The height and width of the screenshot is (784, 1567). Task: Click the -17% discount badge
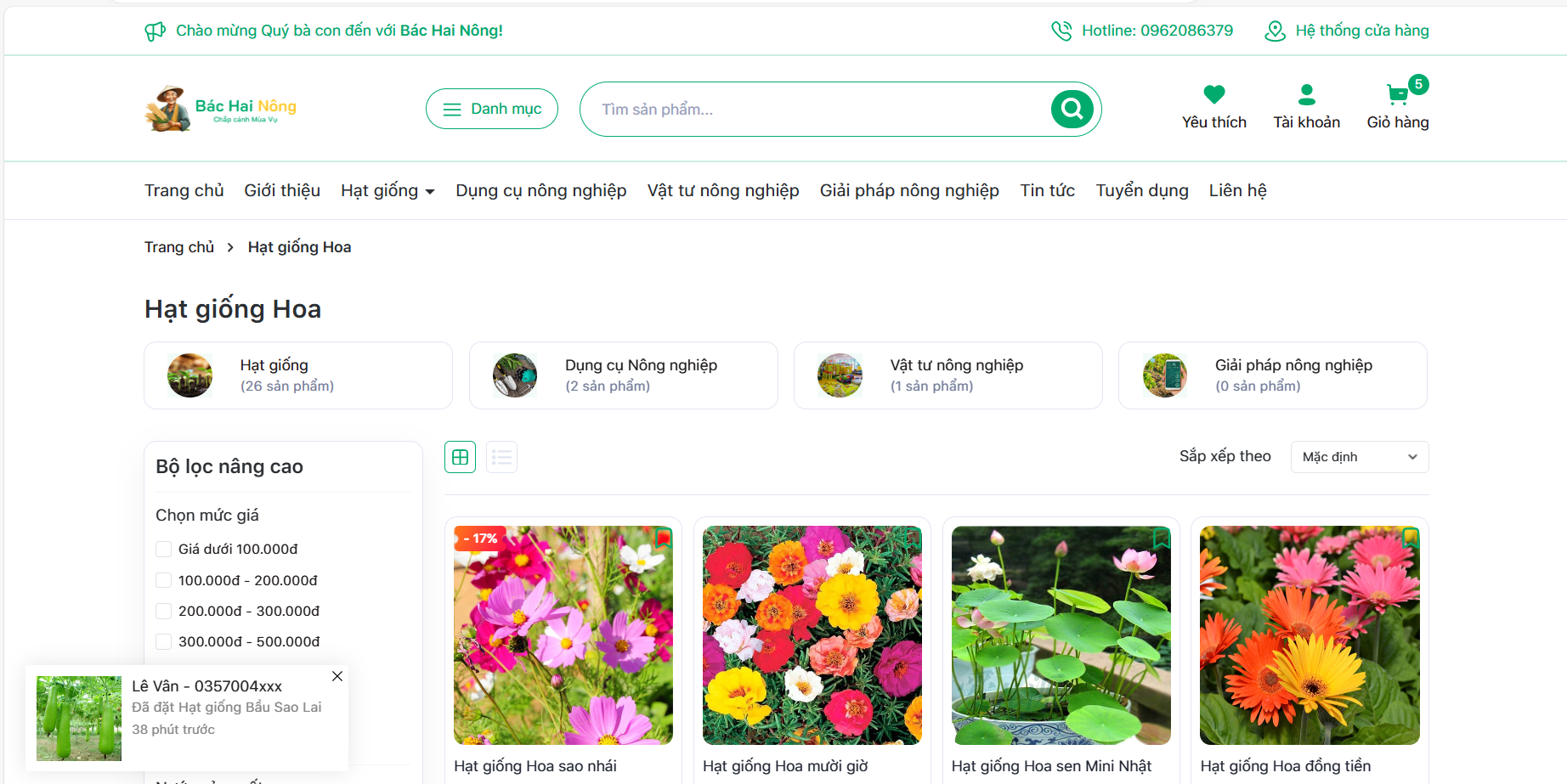(480, 539)
